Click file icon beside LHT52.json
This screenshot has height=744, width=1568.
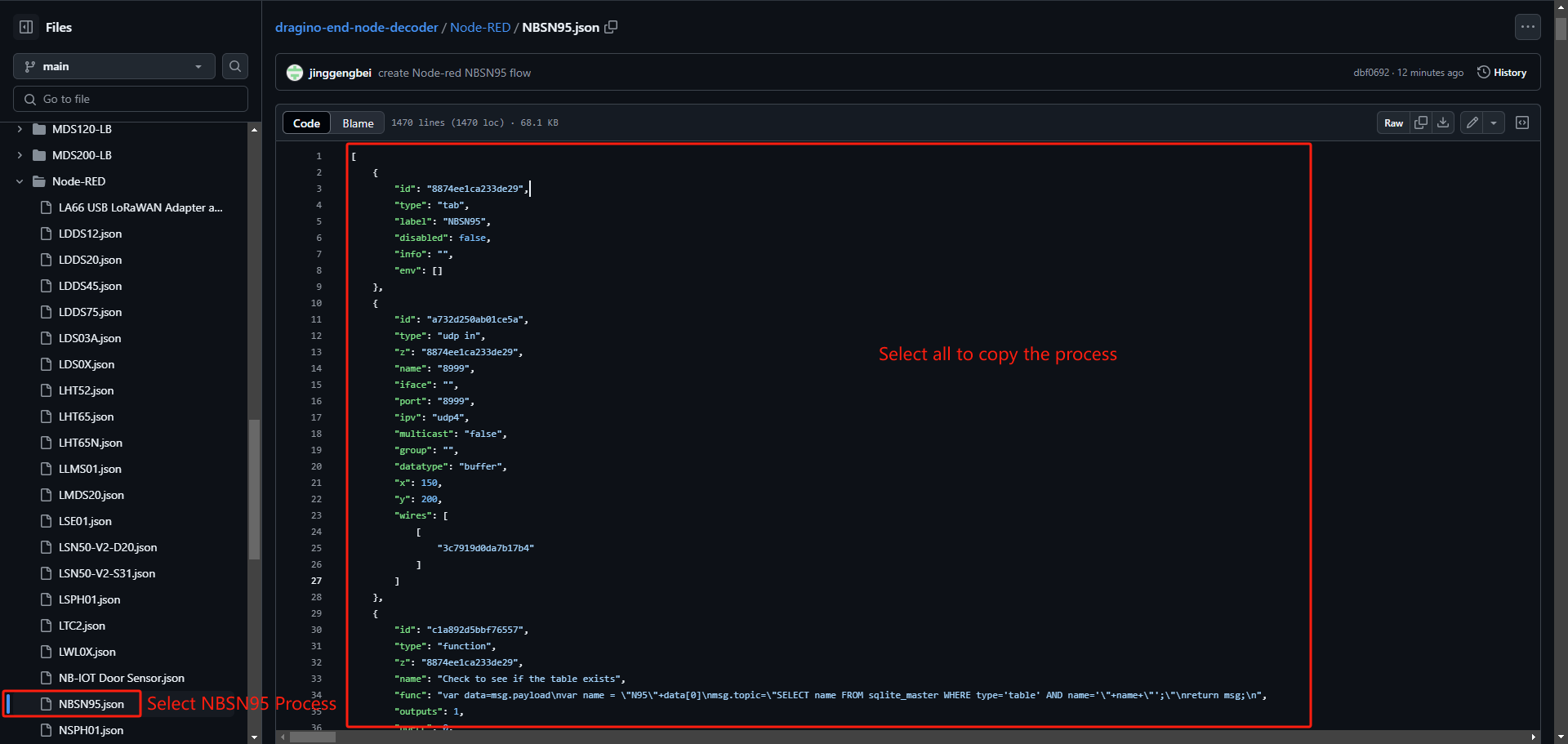(x=47, y=390)
